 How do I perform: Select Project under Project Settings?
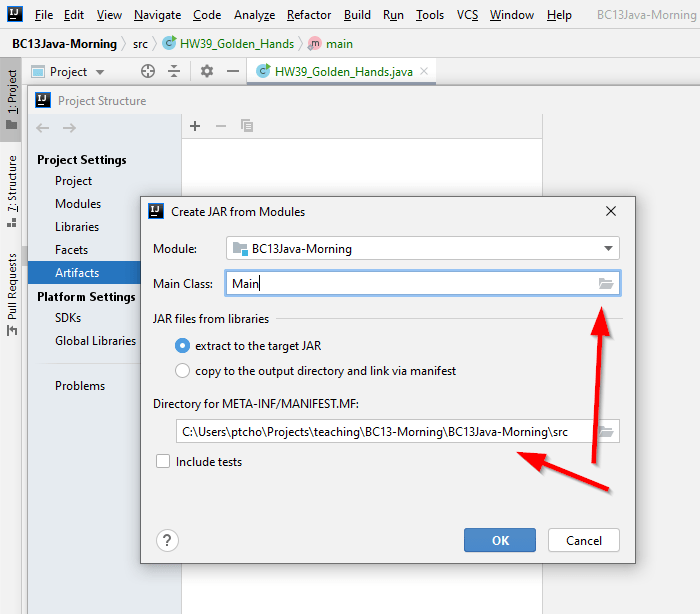pyautogui.click(x=74, y=181)
